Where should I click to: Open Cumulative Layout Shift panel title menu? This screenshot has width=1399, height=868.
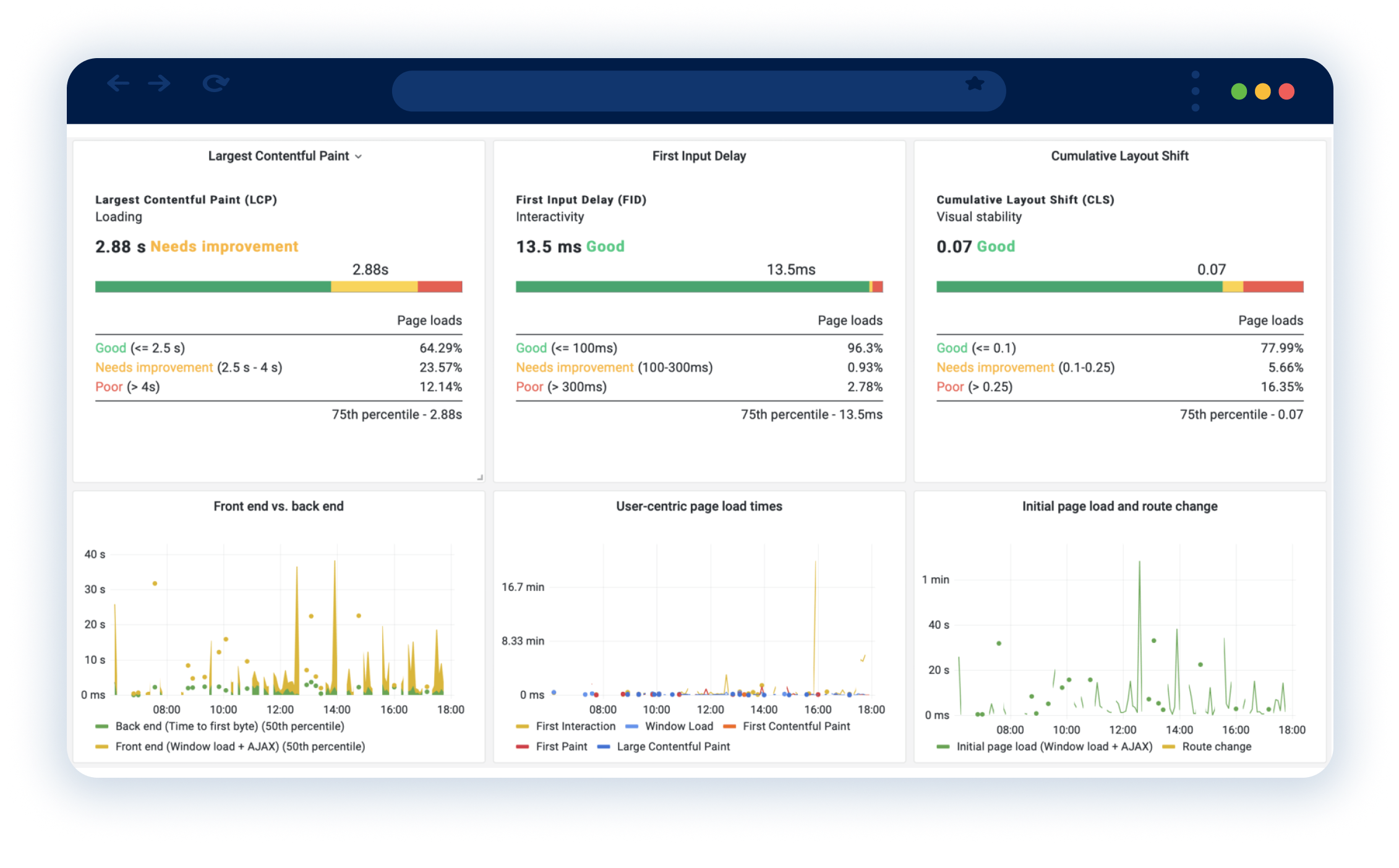1119,156
